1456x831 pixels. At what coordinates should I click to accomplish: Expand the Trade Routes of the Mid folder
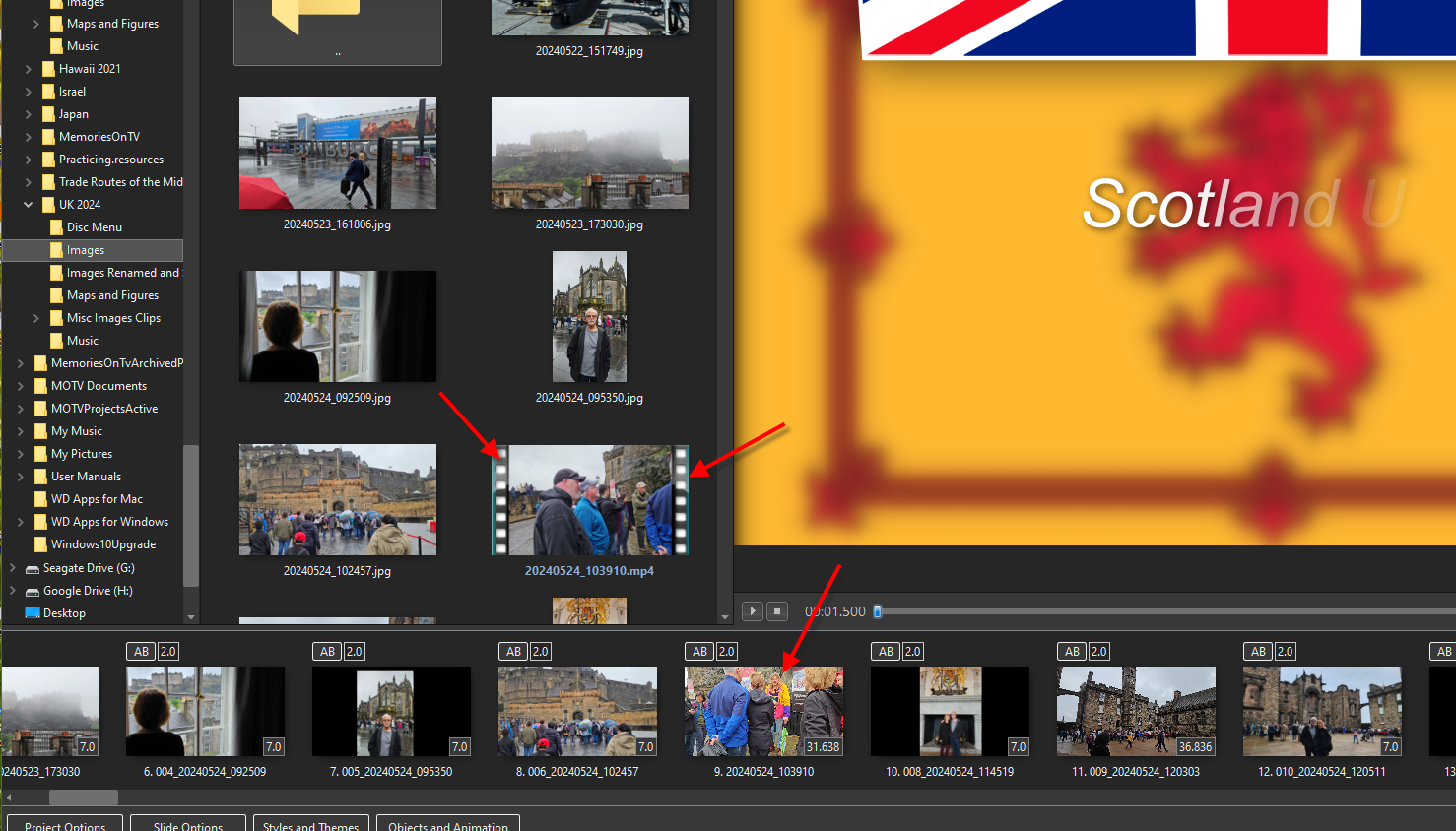point(29,182)
